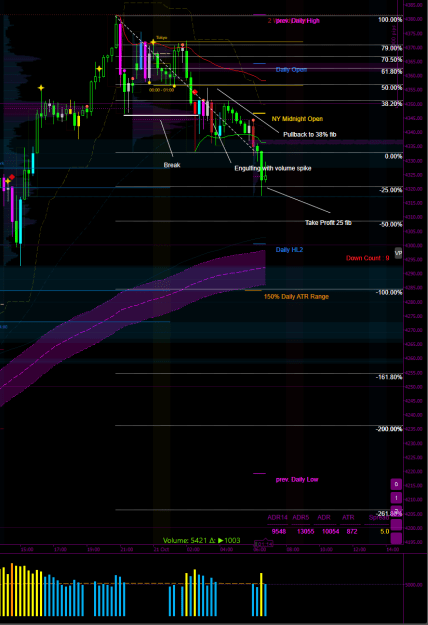Click the 'prev. Daily Low' label
Screen dimensions: 428x625
[x=297, y=480]
